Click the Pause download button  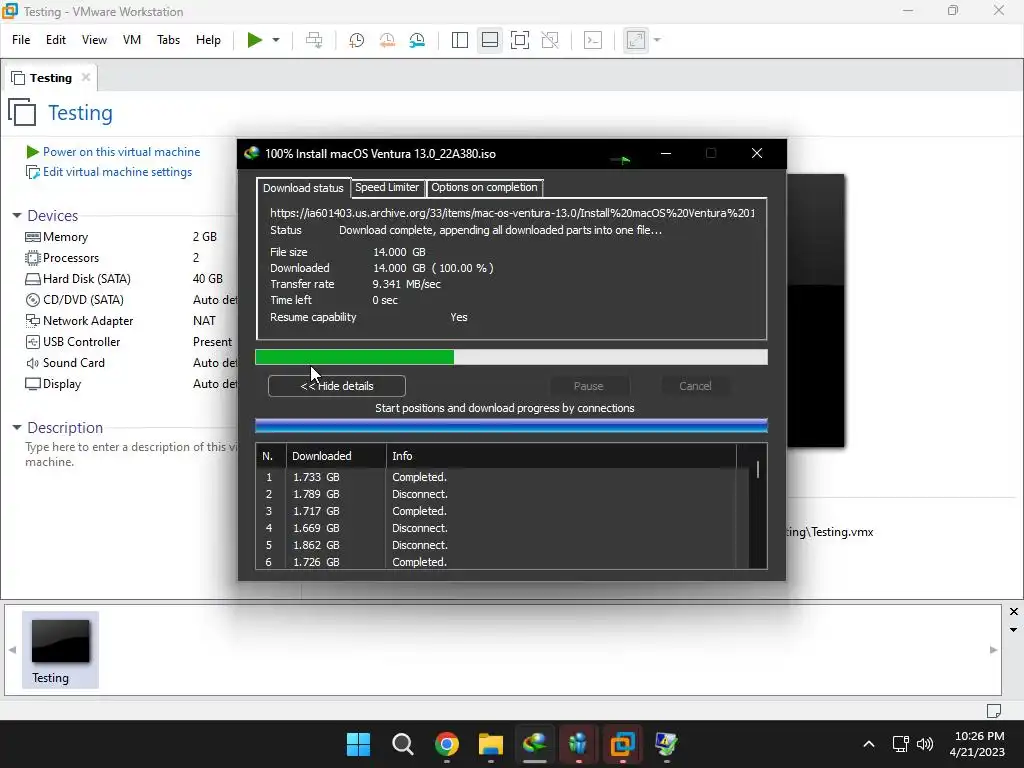(x=588, y=386)
